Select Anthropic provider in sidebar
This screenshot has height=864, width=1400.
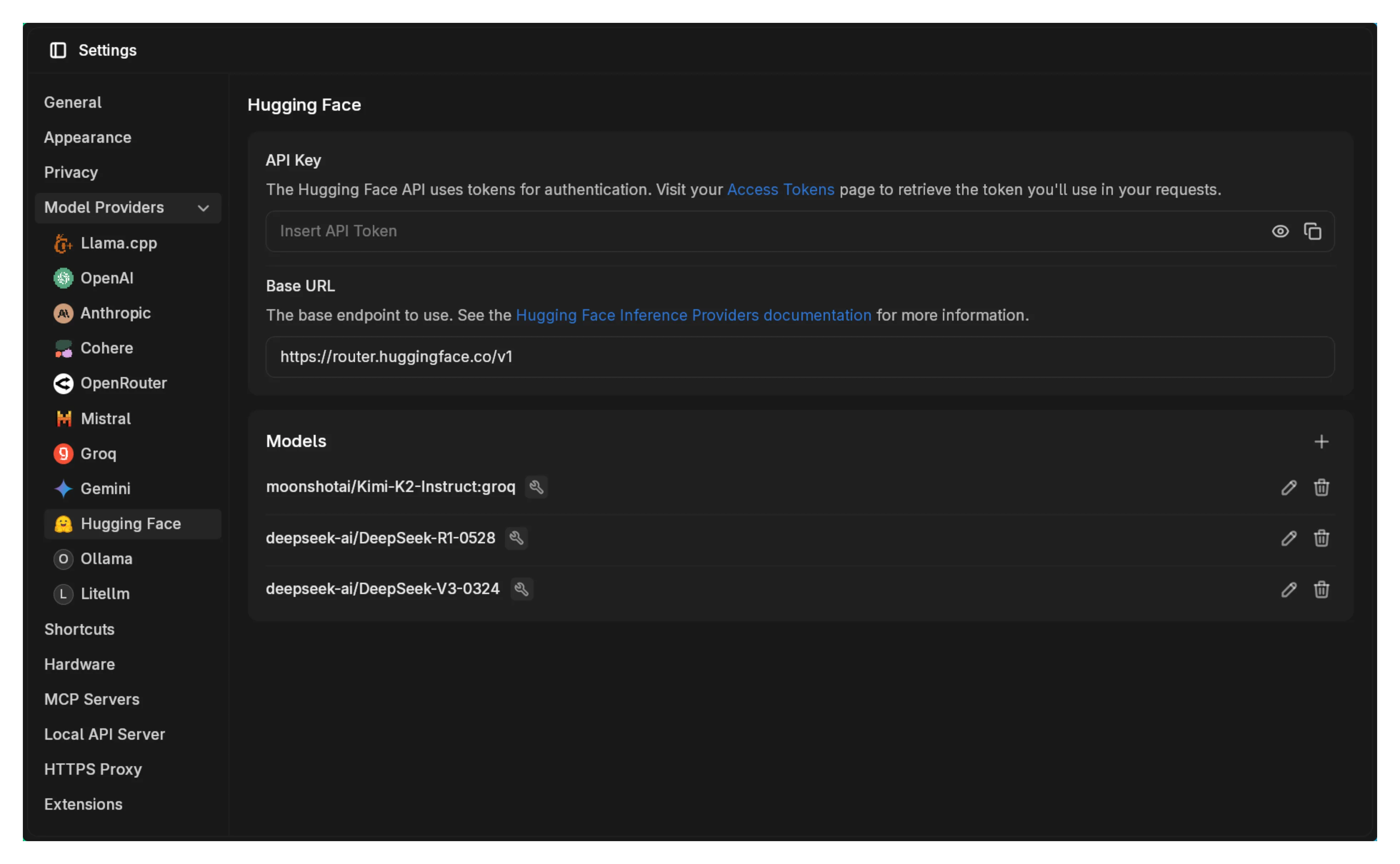click(115, 313)
